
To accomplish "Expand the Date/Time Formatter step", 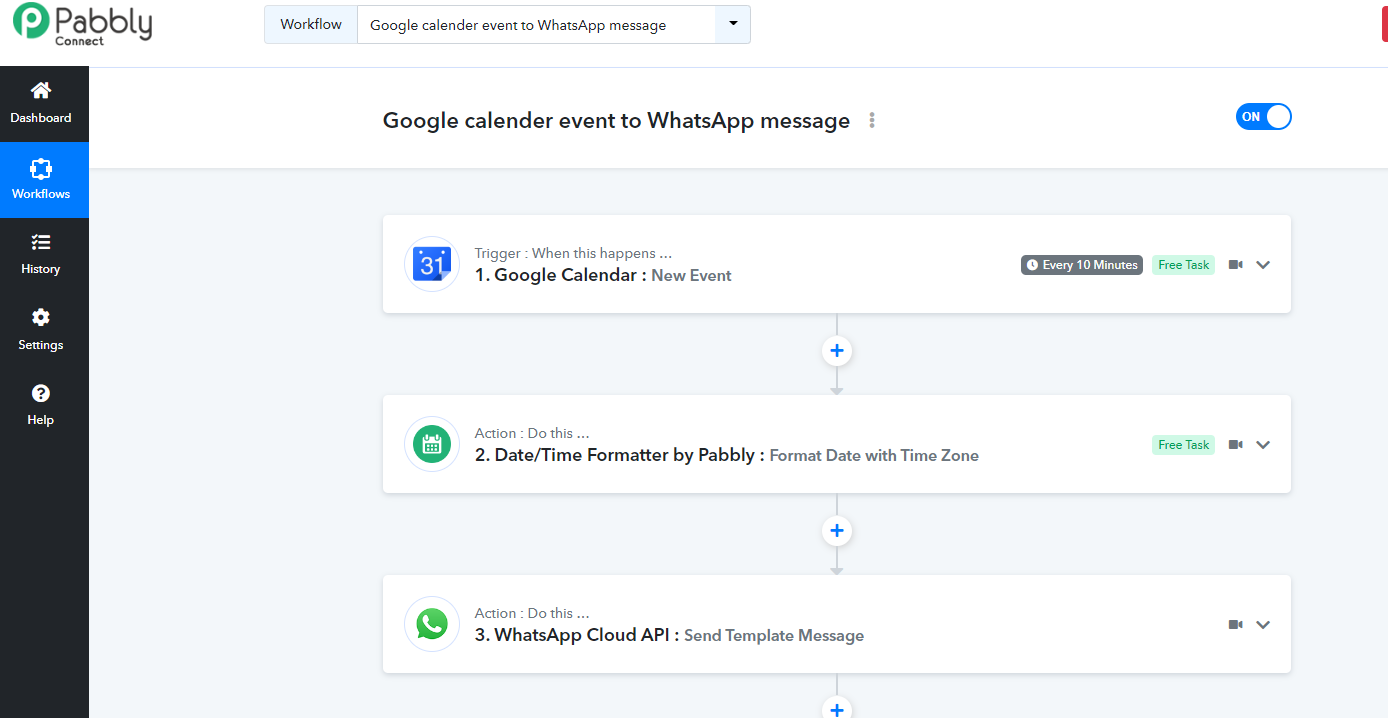I will 1263,445.
